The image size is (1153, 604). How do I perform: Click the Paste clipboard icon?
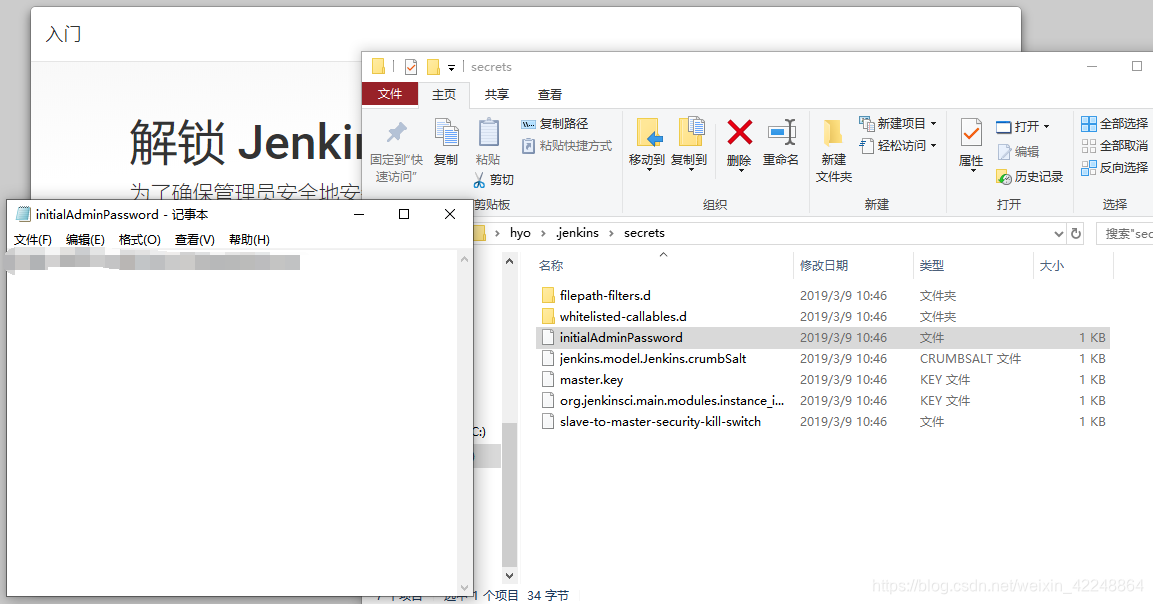[x=488, y=133]
